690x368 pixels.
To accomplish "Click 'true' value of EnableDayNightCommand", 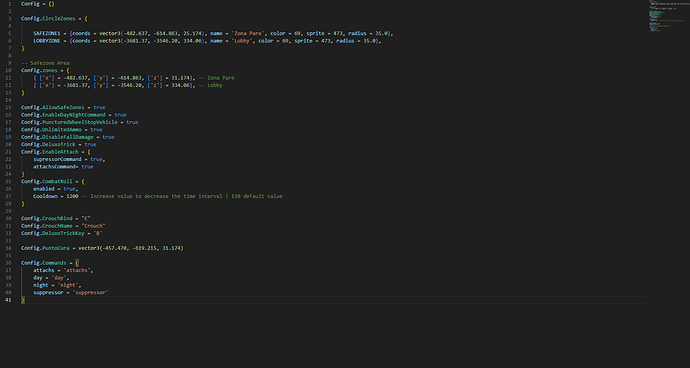I will (x=120, y=115).
